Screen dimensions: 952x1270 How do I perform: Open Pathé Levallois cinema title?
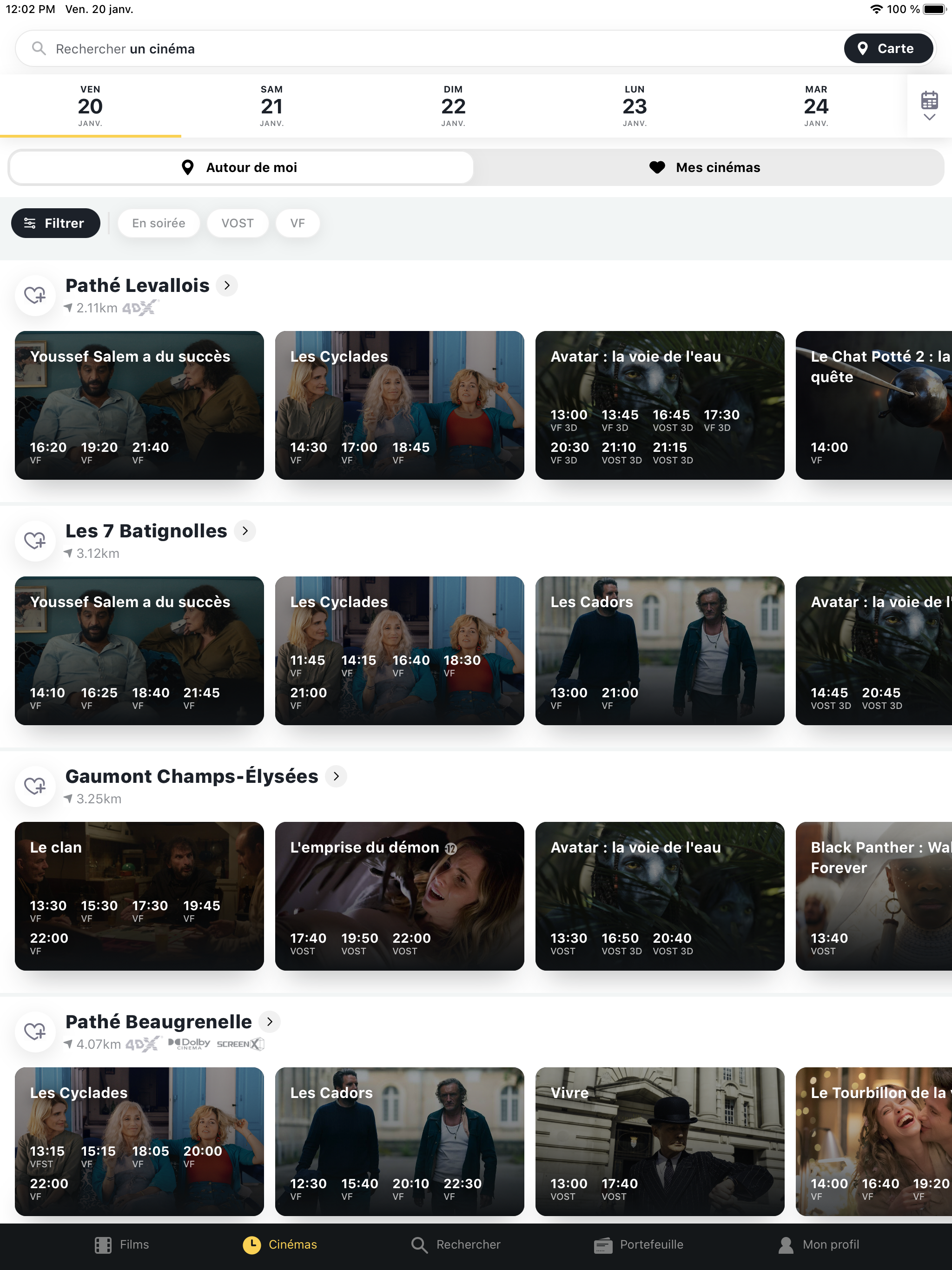tap(137, 285)
